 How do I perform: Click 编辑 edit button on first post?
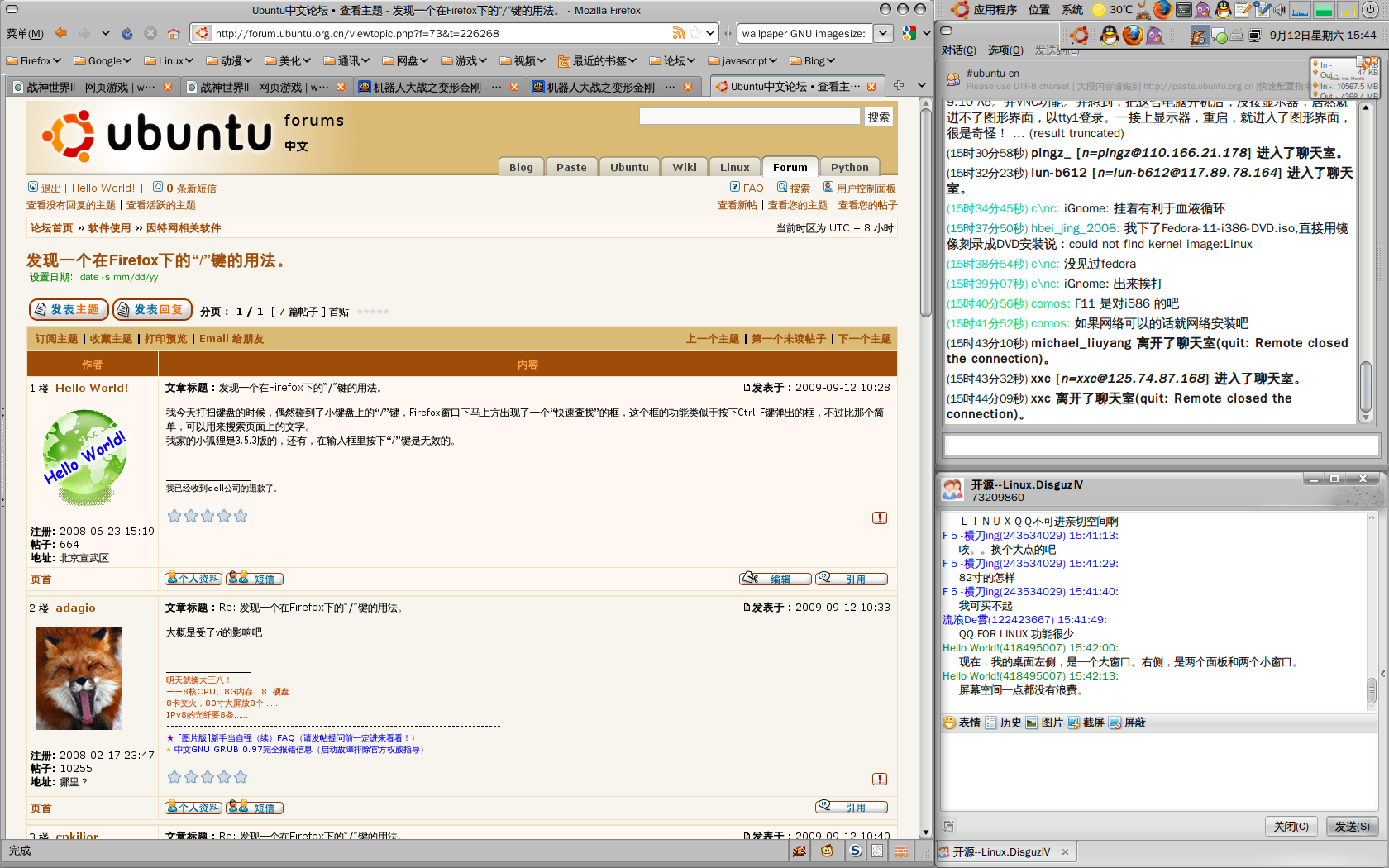(775, 579)
